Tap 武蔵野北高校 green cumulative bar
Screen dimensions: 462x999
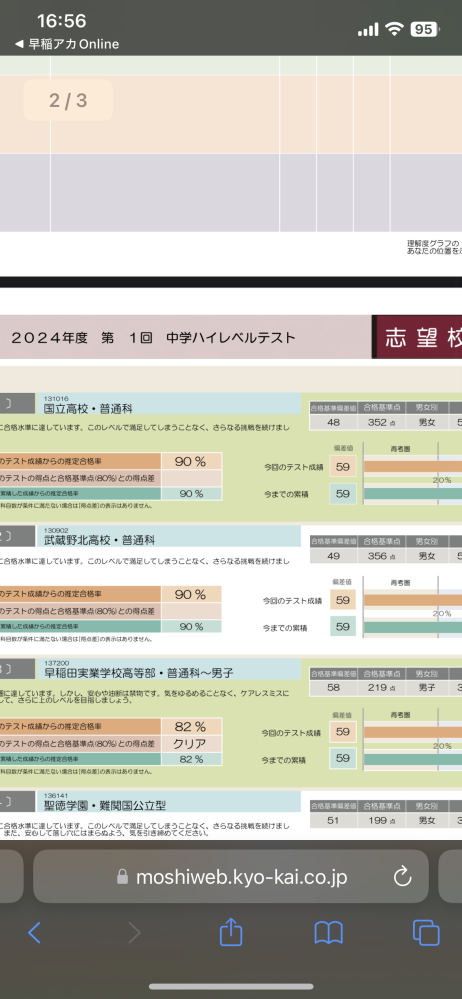tap(413, 627)
